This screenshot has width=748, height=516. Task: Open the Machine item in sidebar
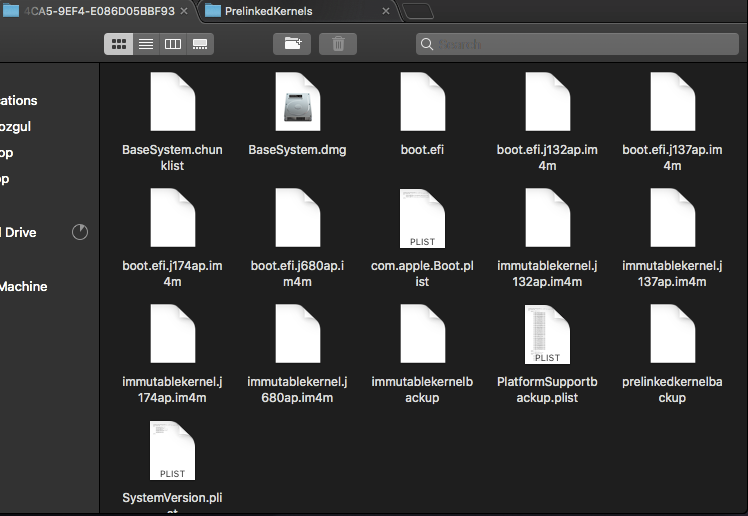point(24,287)
